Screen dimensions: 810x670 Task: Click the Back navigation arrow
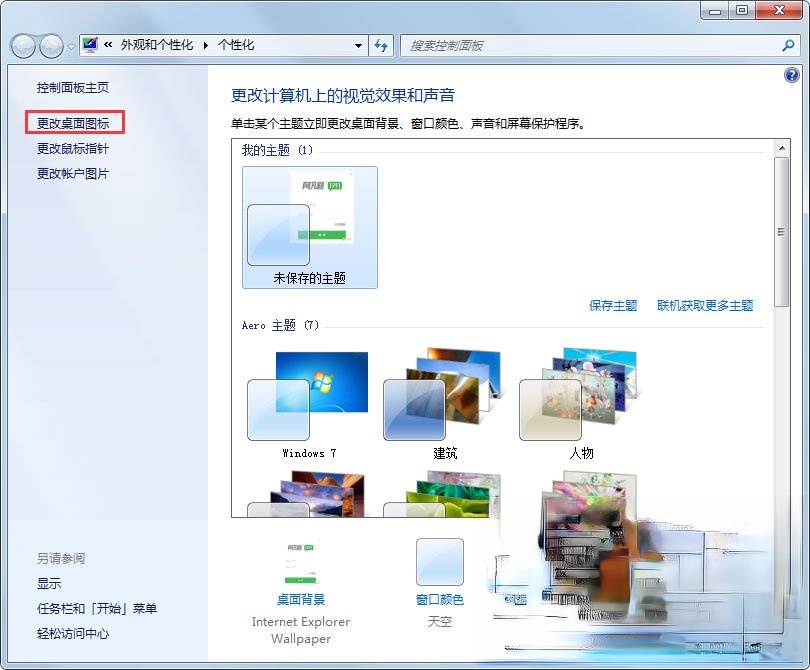tap(22, 46)
